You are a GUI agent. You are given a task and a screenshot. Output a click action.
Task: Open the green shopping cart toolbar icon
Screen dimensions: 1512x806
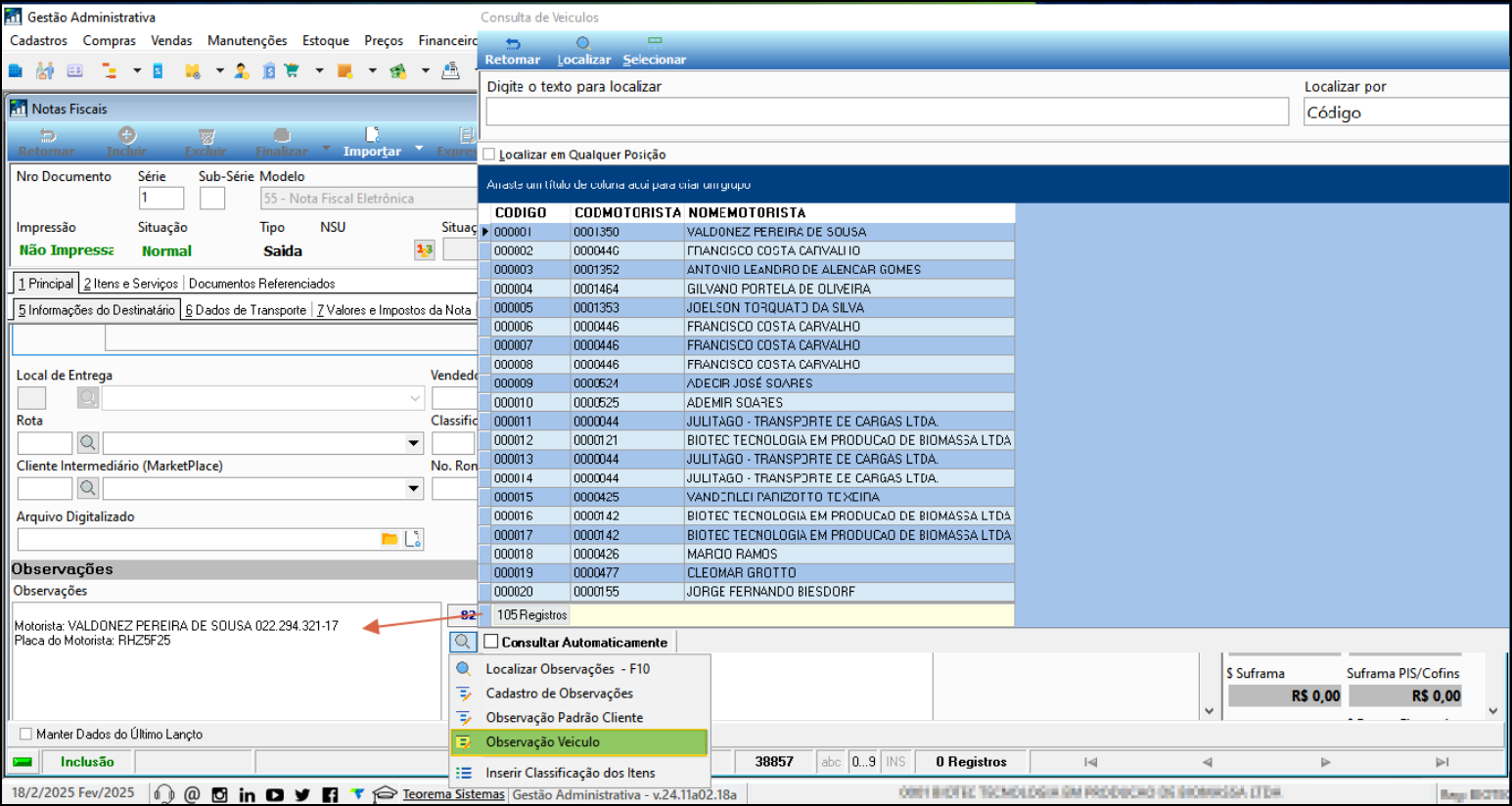click(x=292, y=70)
